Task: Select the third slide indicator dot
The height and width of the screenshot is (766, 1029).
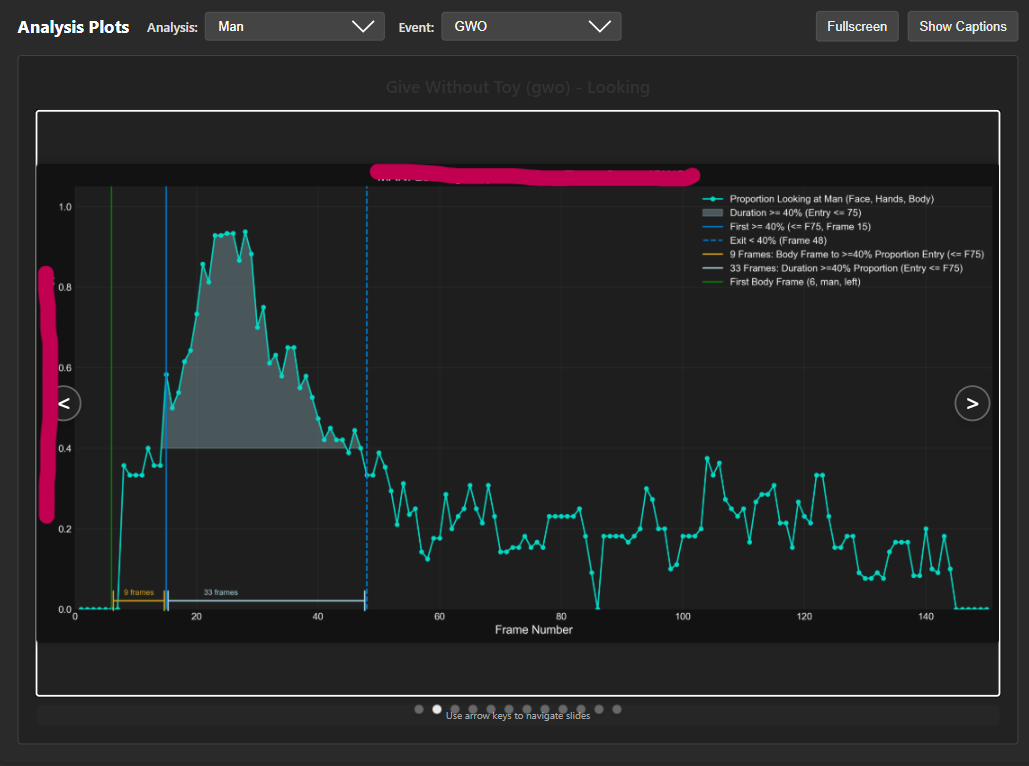Action: point(455,709)
